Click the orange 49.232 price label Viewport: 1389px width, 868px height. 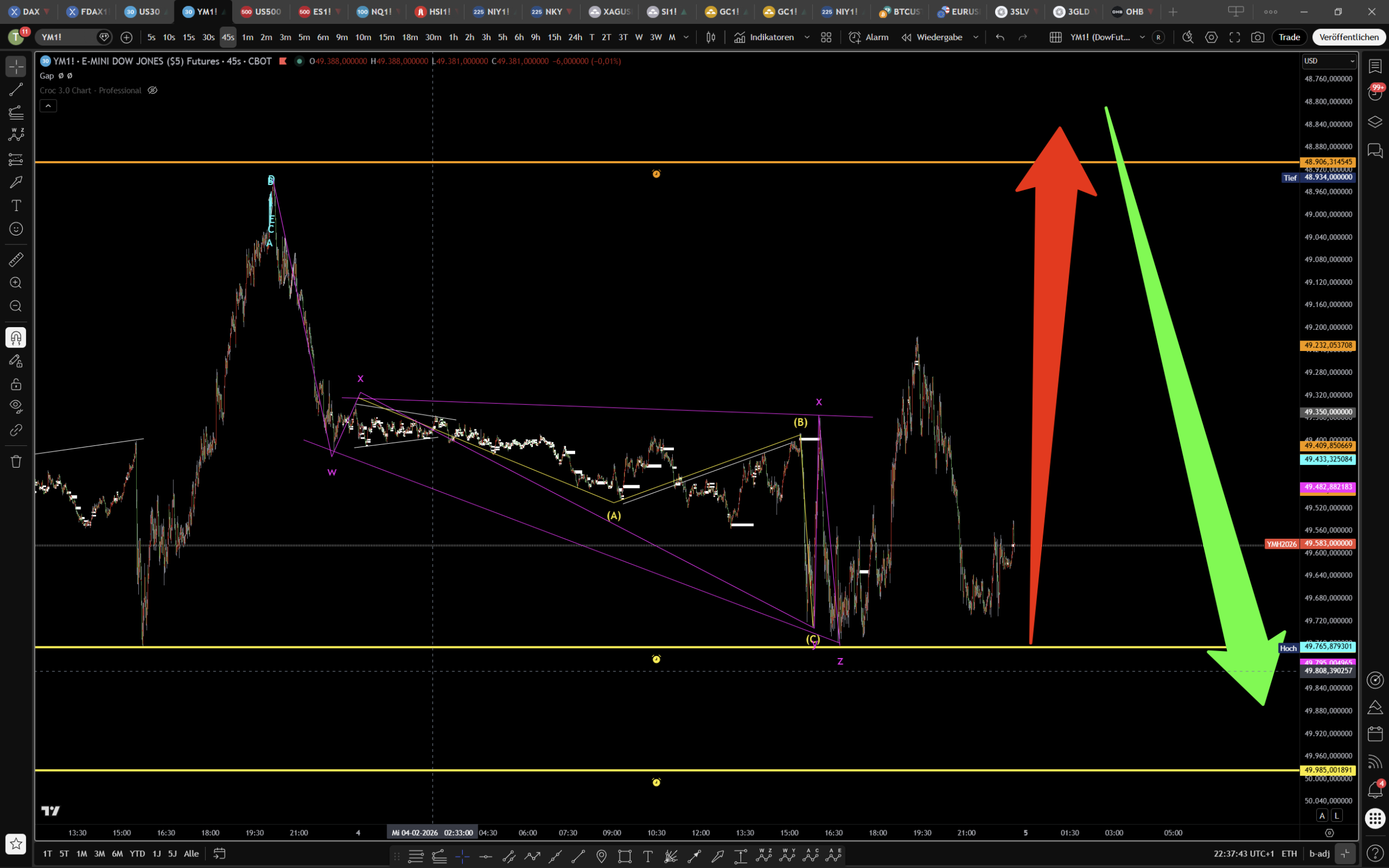pos(1328,345)
